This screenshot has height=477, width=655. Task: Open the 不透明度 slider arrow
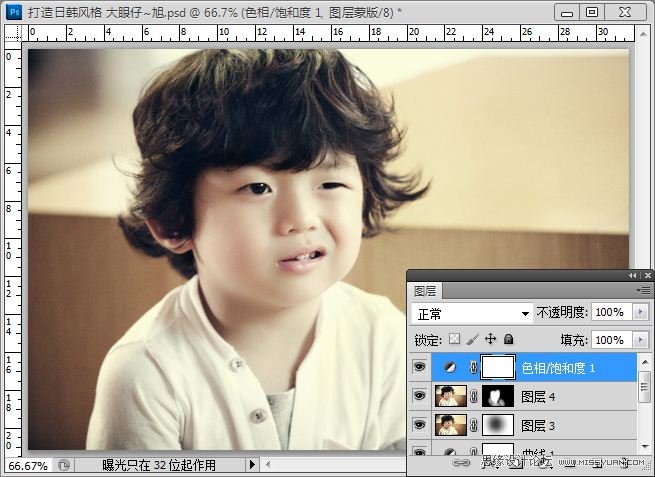pos(640,312)
